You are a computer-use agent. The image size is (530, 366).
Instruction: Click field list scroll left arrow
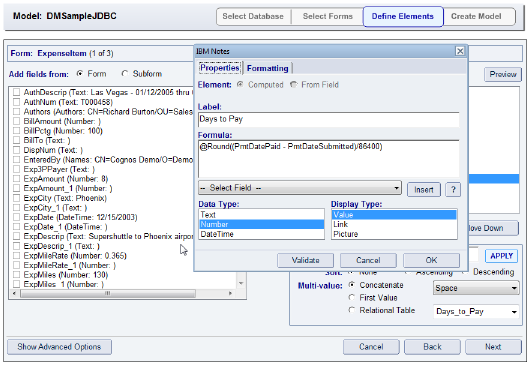point(14,293)
